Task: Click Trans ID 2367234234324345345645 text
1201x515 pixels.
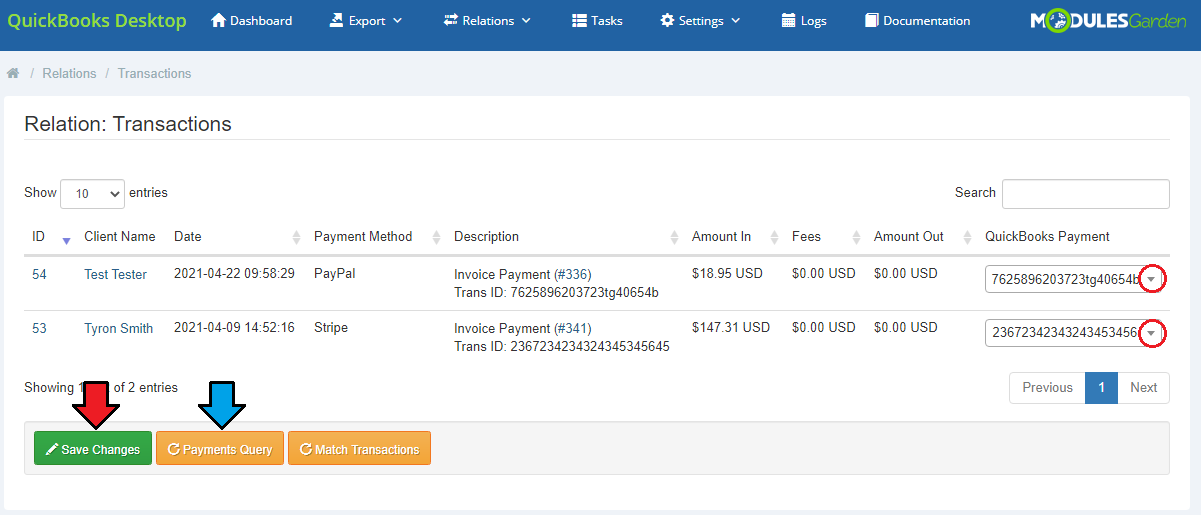Action: click(561, 346)
